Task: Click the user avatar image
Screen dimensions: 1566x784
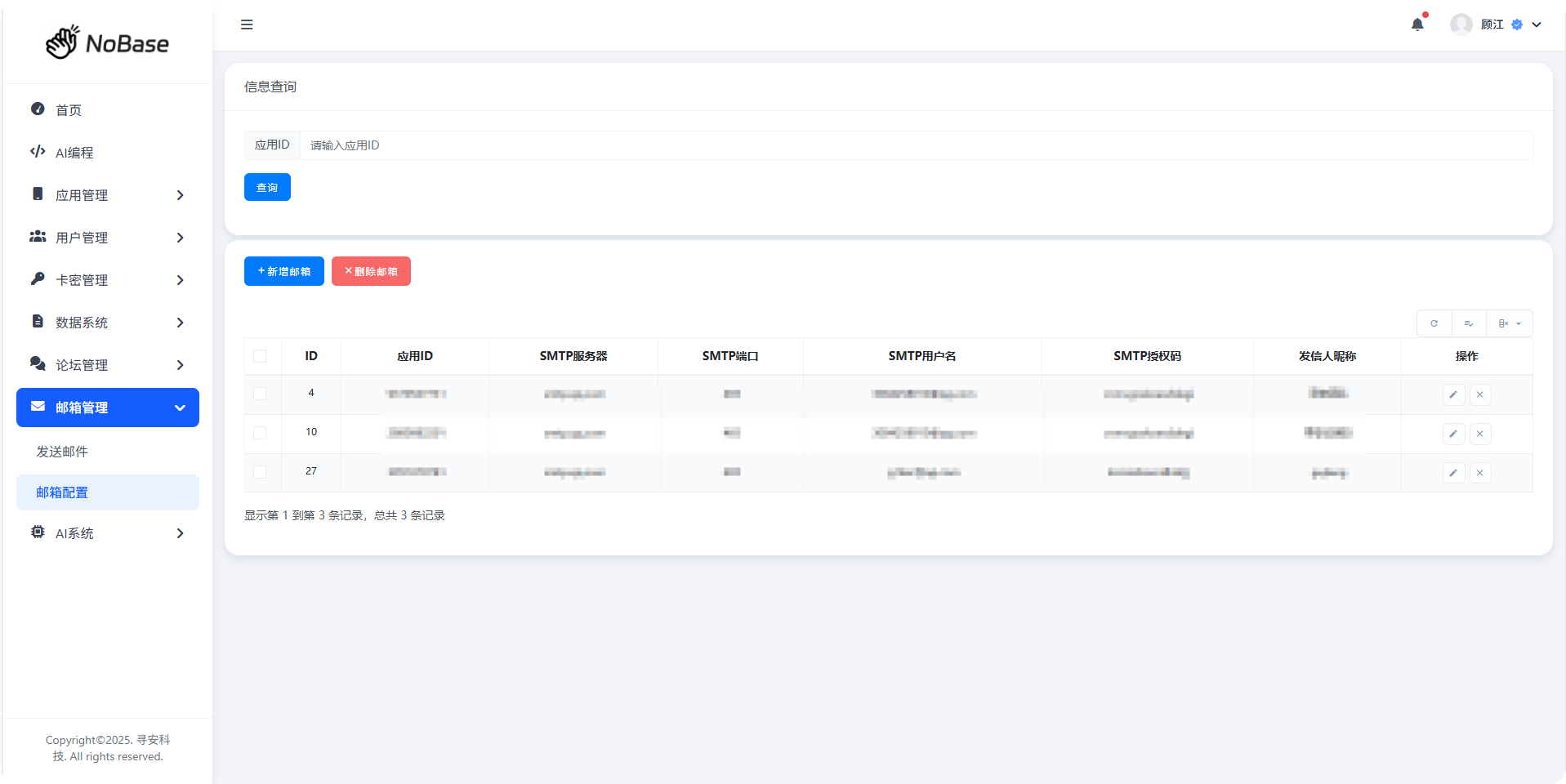Action: coord(1461,24)
